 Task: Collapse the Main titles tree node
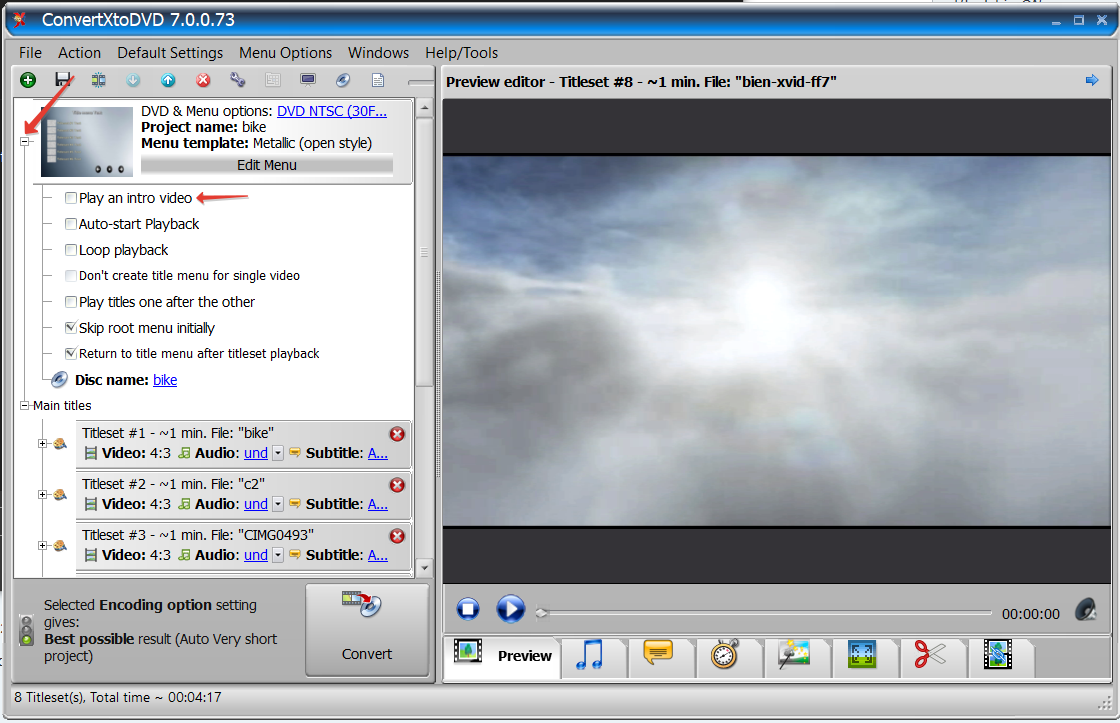[x=25, y=405]
